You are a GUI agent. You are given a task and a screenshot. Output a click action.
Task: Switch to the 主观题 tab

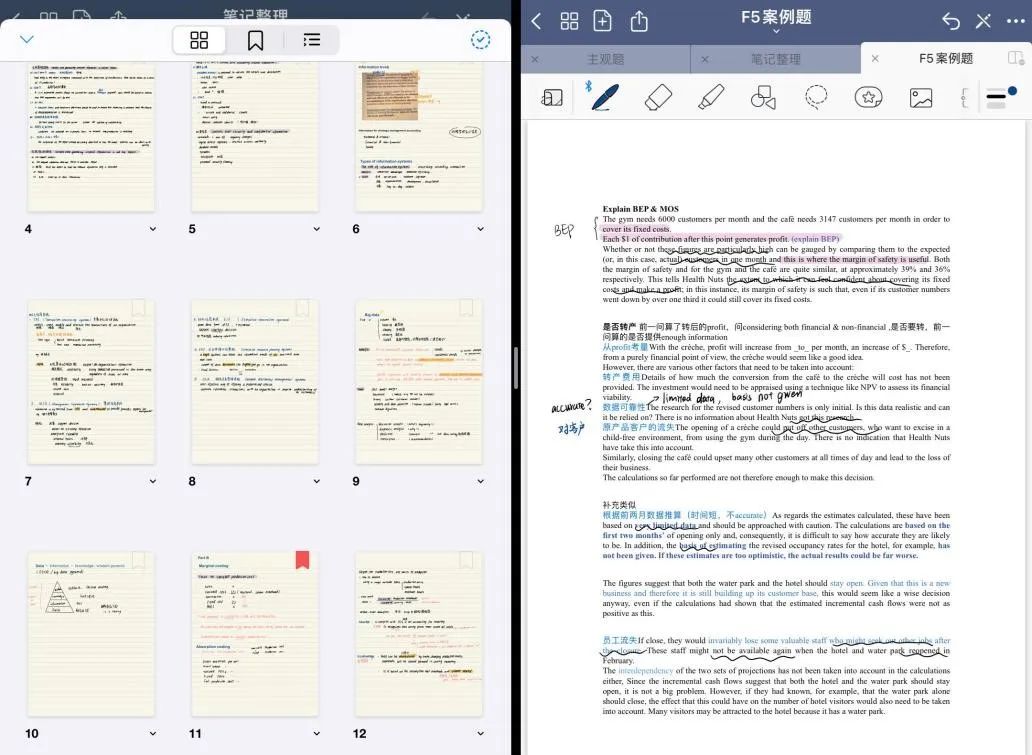tap(605, 59)
